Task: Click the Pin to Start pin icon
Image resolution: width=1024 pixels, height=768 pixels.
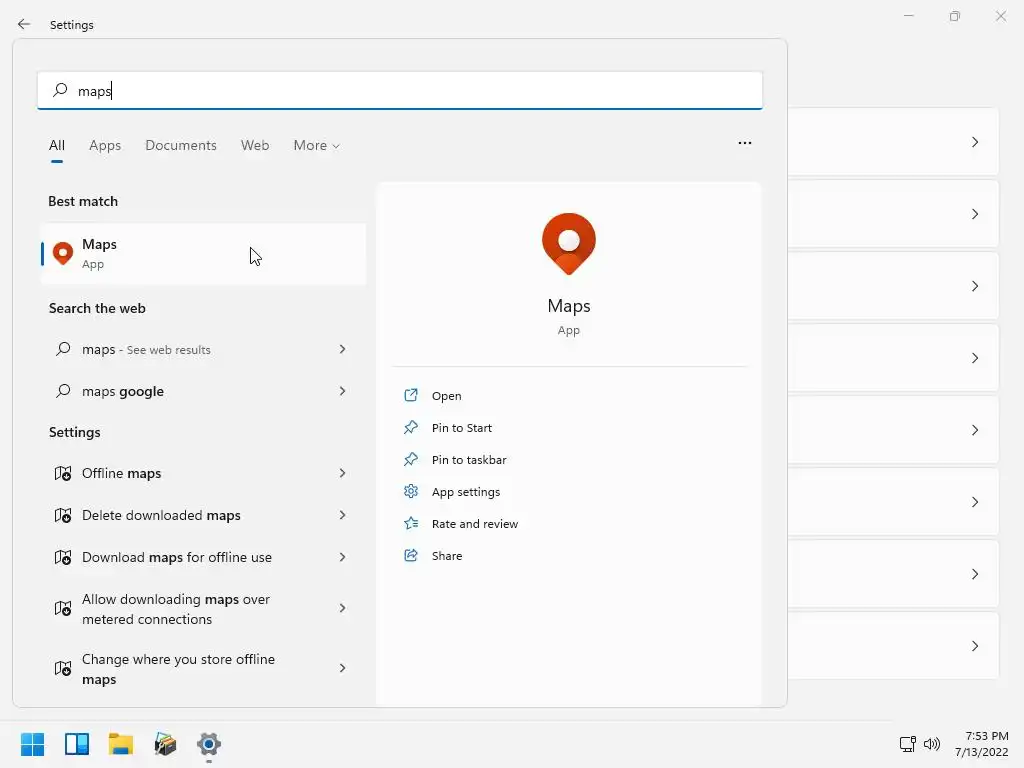Action: [x=411, y=427]
